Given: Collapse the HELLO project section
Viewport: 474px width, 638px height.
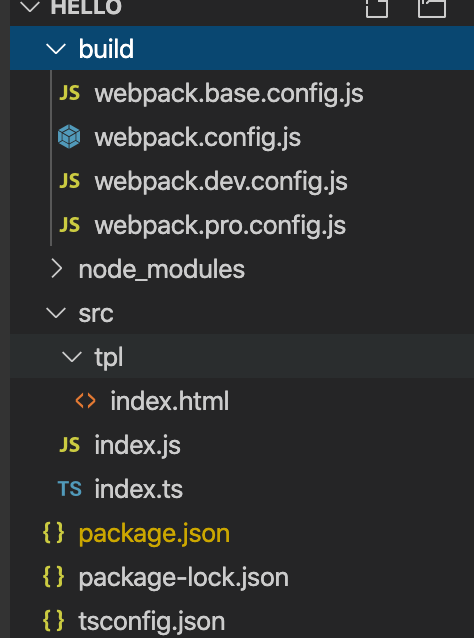Looking at the screenshot, I should [30, 7].
